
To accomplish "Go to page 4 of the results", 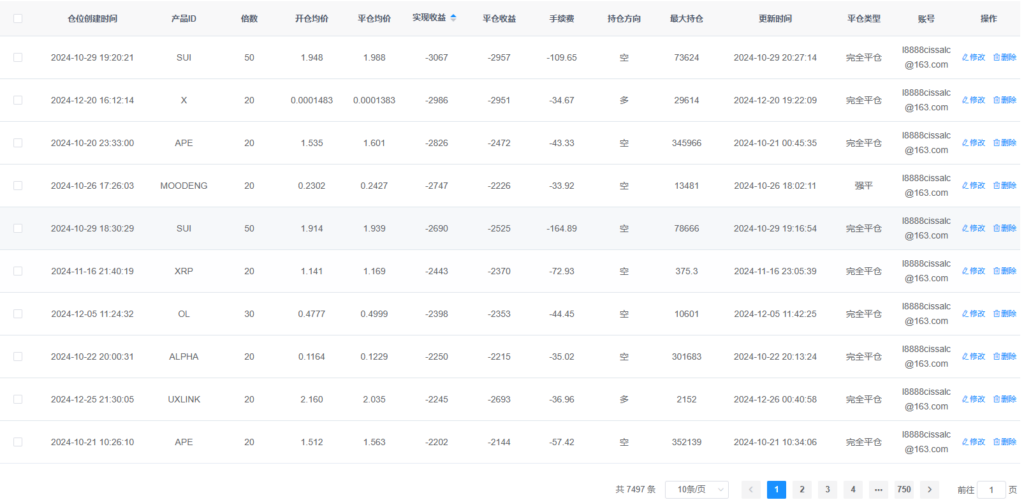I will pos(852,489).
